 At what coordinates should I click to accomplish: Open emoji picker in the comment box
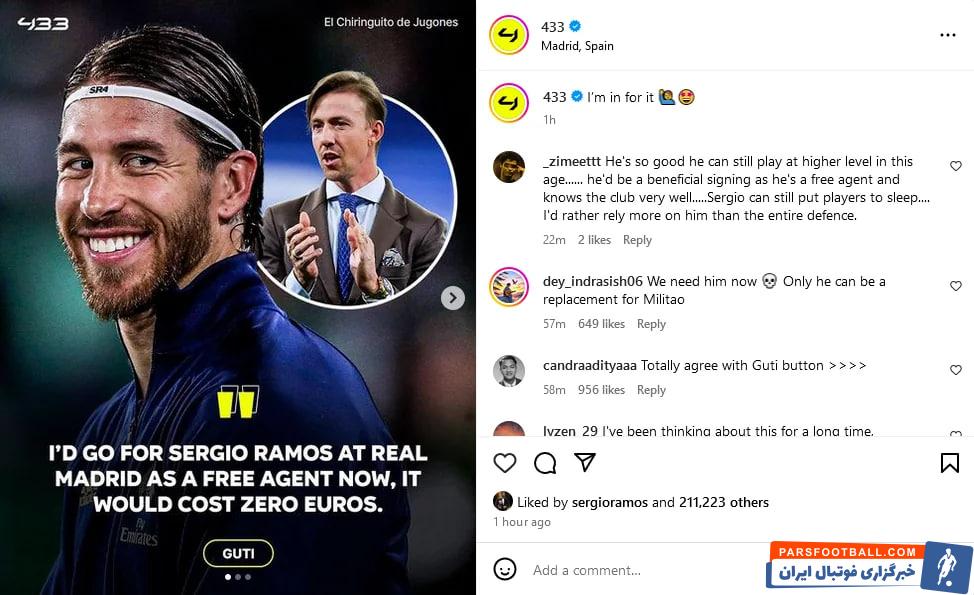[504, 569]
